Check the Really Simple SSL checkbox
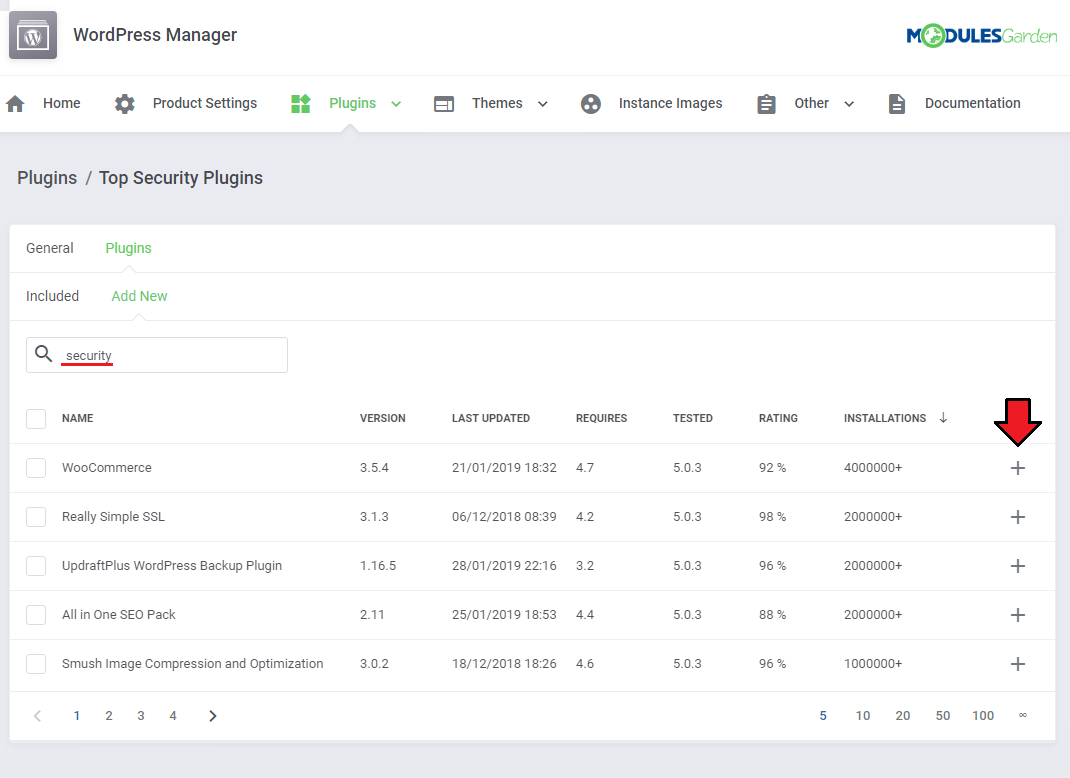Image resolution: width=1070 pixels, height=778 pixels. pos(36,517)
